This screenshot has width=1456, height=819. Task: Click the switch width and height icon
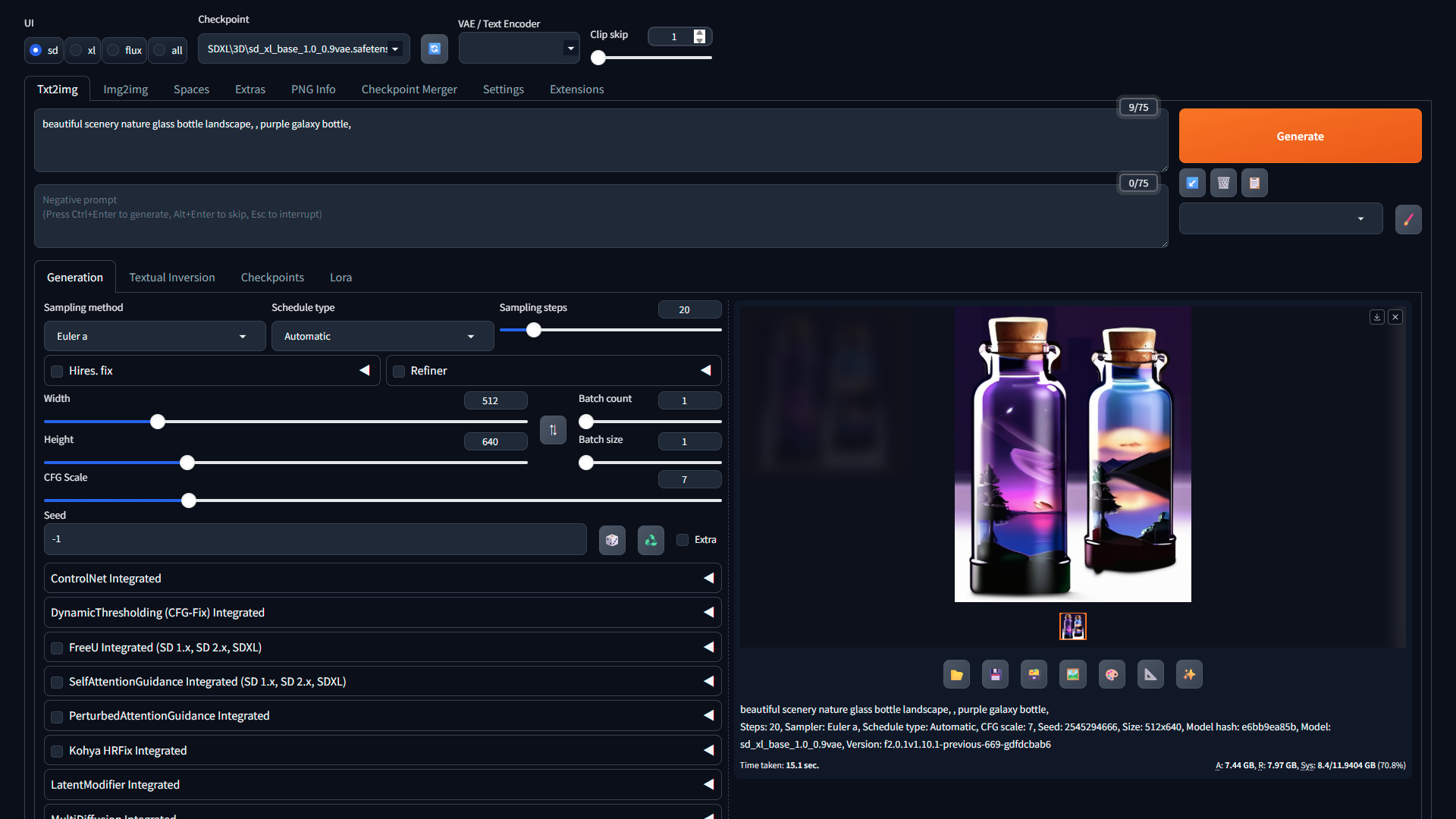(x=553, y=430)
